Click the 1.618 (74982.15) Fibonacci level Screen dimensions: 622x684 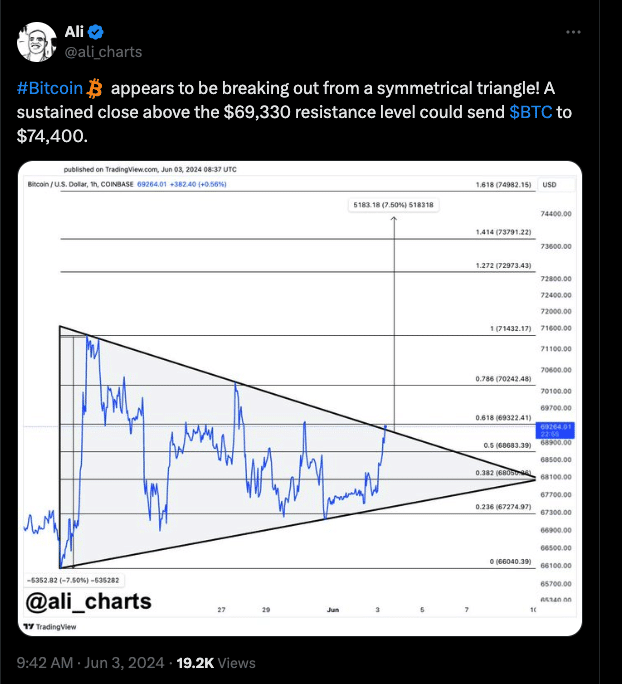pyautogui.click(x=503, y=185)
